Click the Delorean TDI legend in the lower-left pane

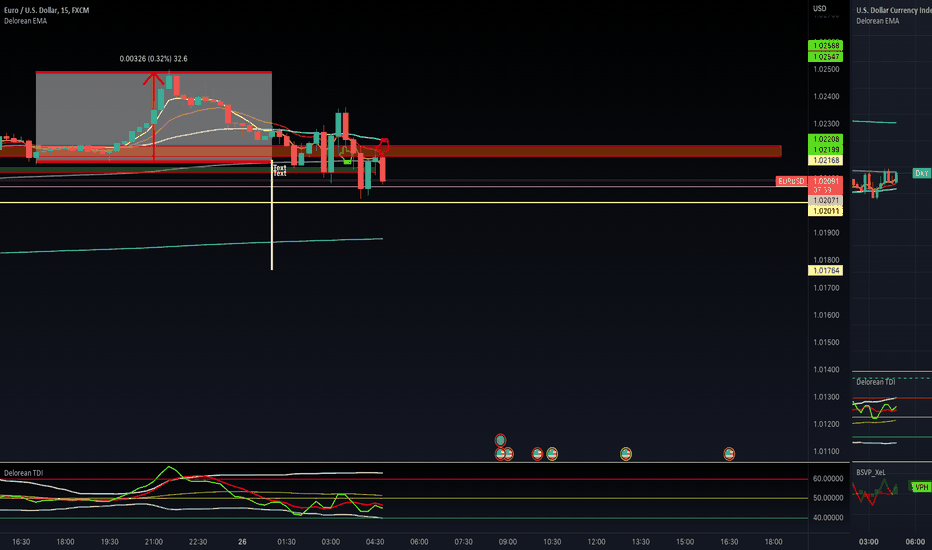click(24, 473)
